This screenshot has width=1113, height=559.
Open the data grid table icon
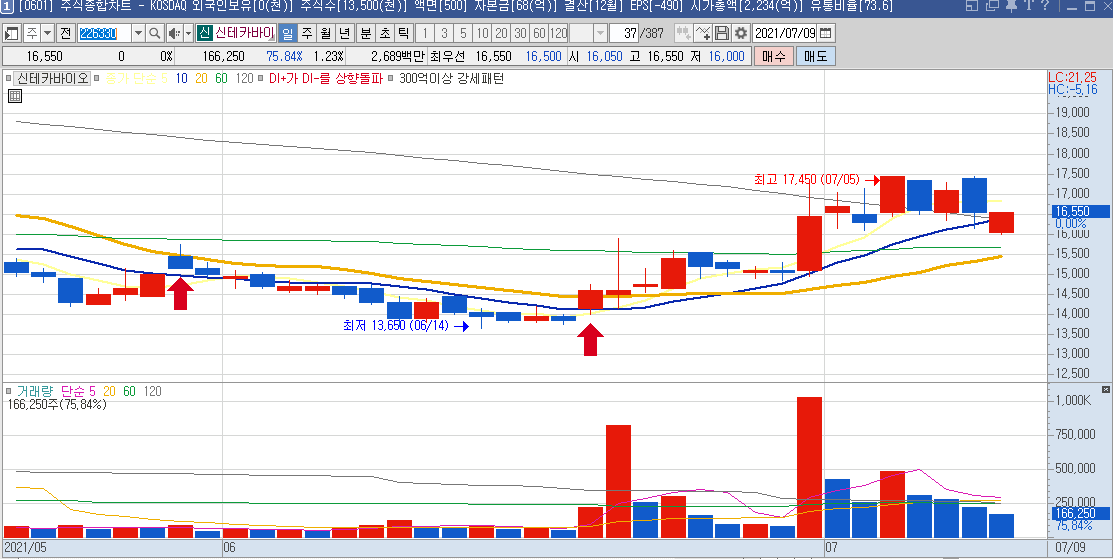(15, 96)
